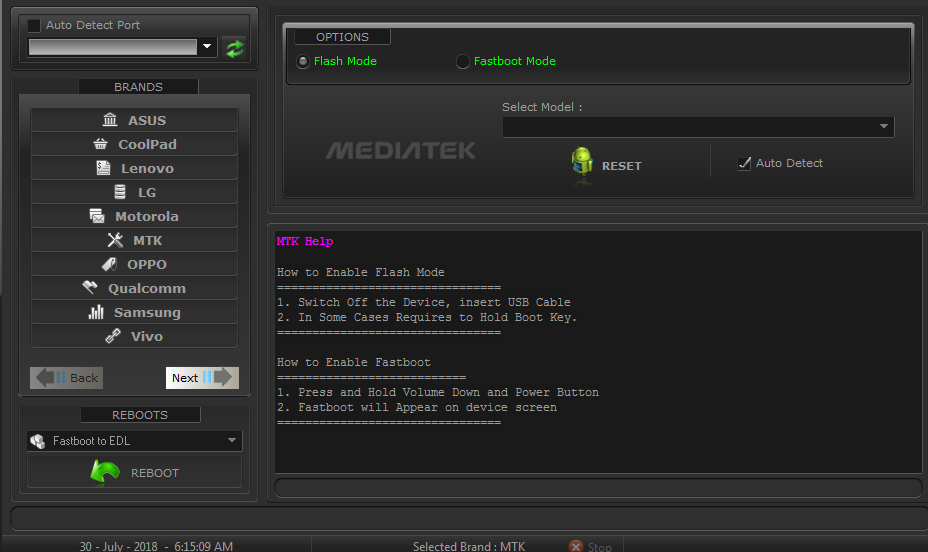Go to the next brands page with Next
Image resolution: width=928 pixels, height=552 pixels.
[202, 377]
